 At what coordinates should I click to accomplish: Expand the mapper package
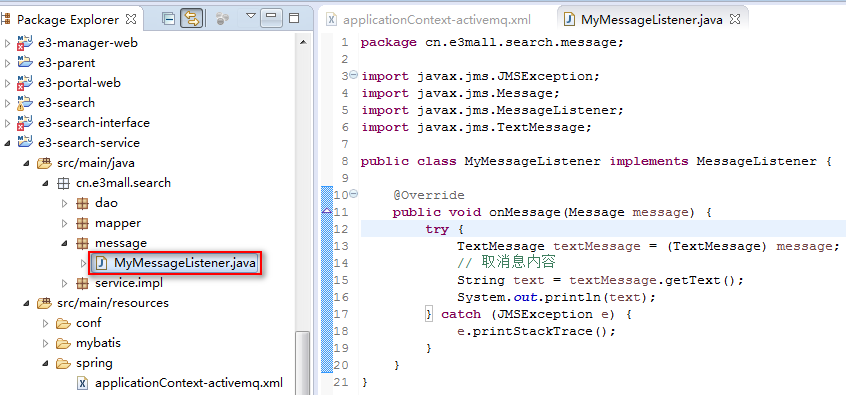click(x=65, y=223)
